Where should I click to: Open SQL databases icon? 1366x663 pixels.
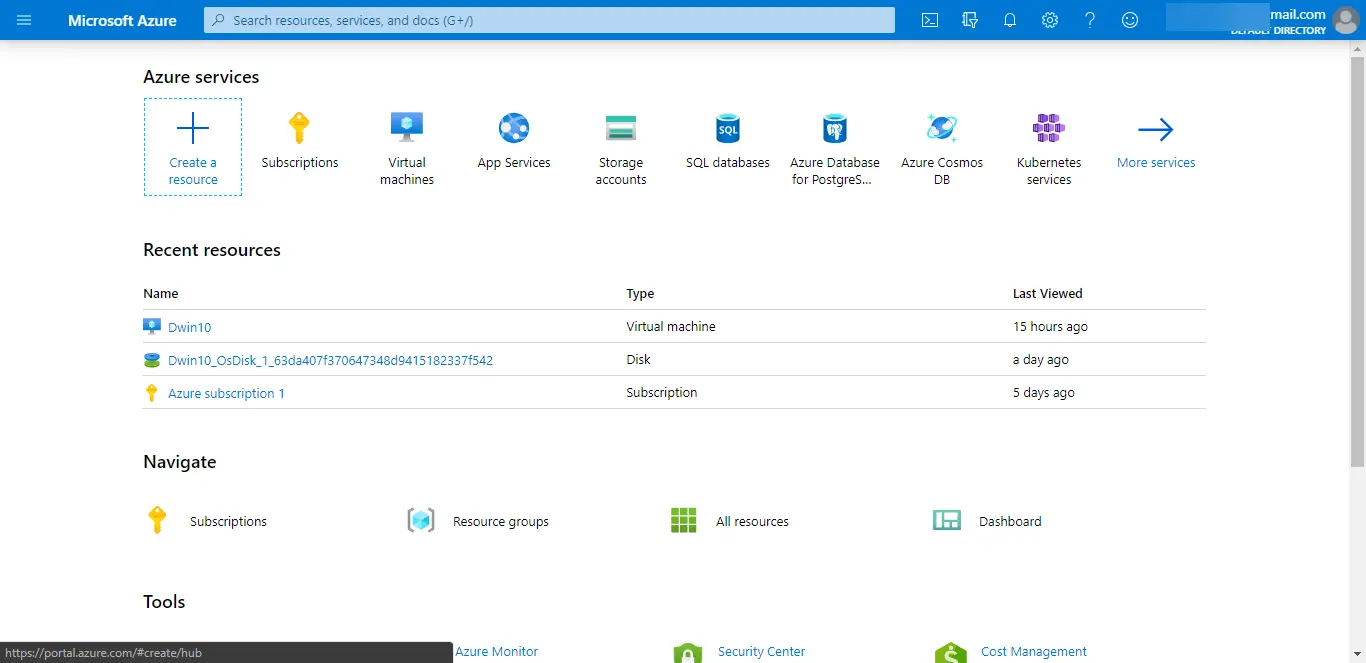coord(728,128)
